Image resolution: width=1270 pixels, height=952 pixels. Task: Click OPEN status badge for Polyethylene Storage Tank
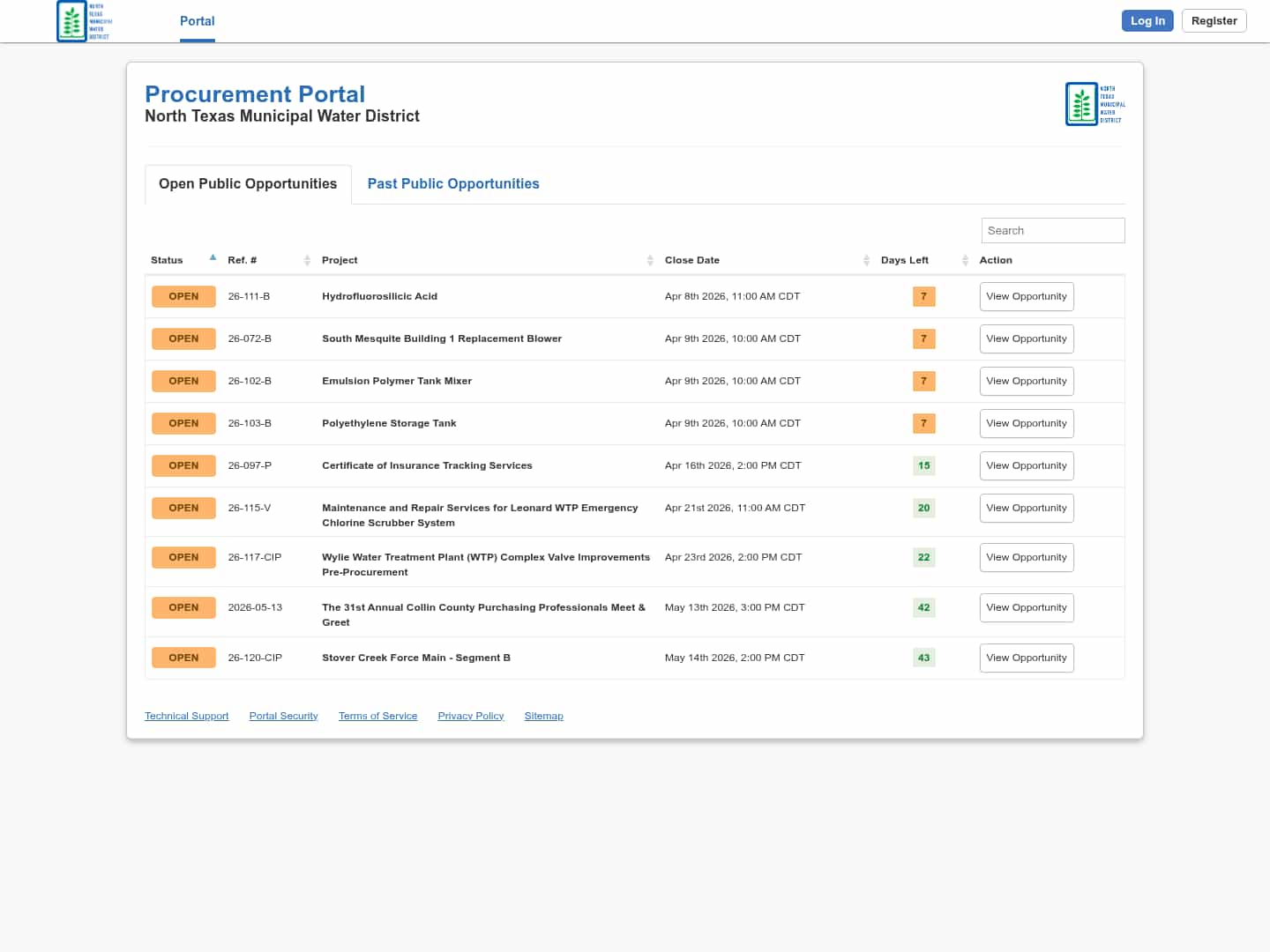click(183, 423)
